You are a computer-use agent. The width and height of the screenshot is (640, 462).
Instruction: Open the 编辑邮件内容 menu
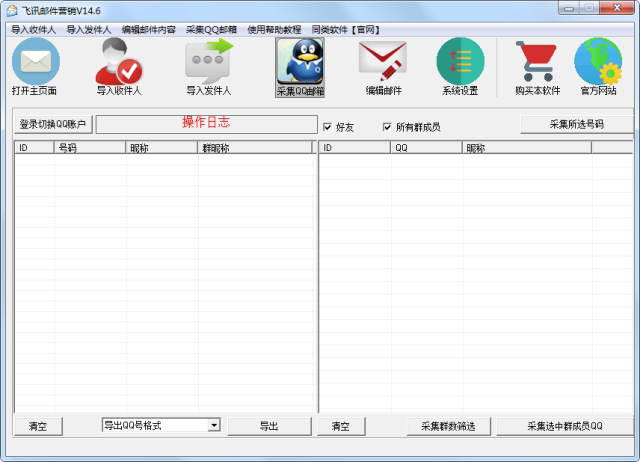click(149, 30)
